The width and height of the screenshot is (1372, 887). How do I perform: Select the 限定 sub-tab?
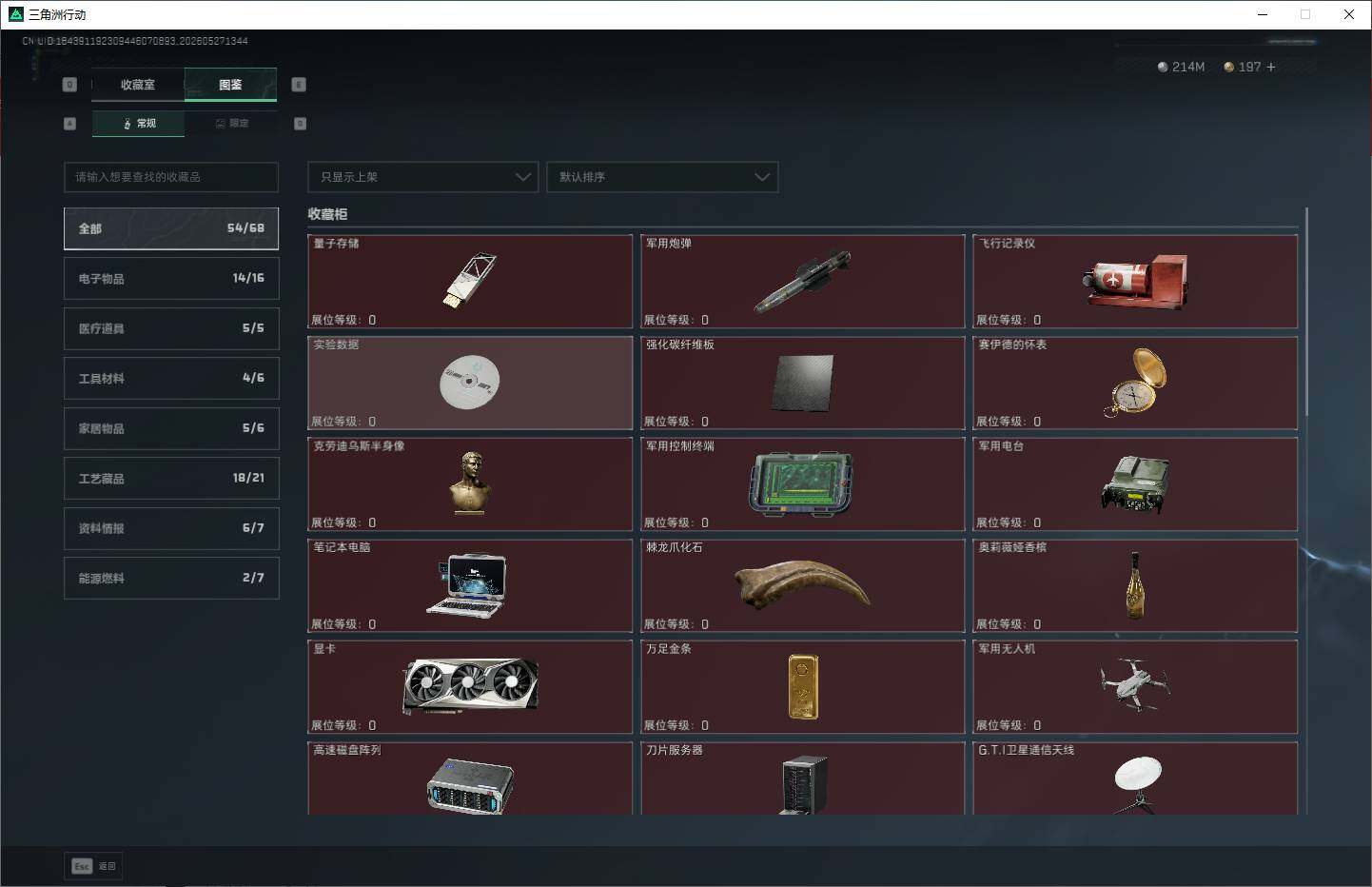point(231,124)
